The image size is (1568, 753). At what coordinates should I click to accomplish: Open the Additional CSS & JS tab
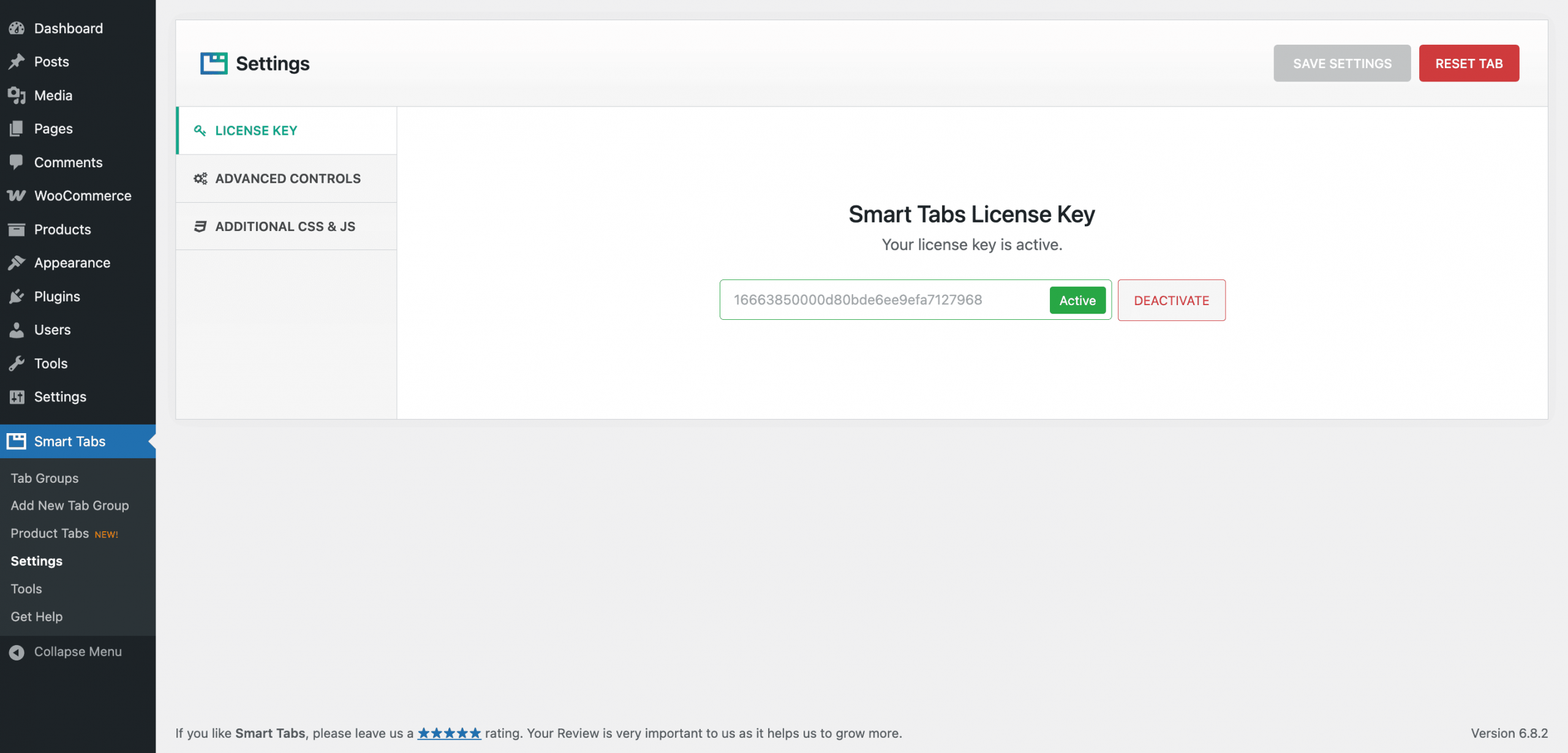pos(287,226)
